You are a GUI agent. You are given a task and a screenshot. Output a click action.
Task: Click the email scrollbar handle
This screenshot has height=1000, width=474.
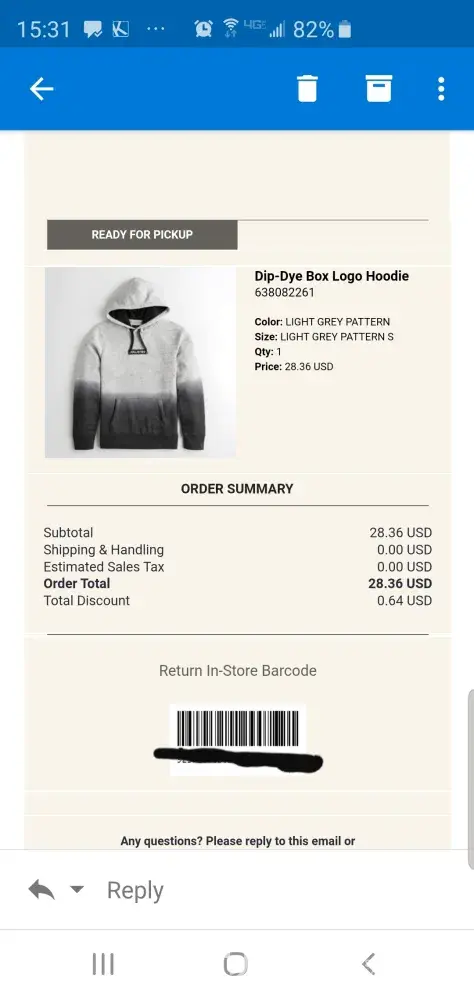click(x=471, y=779)
